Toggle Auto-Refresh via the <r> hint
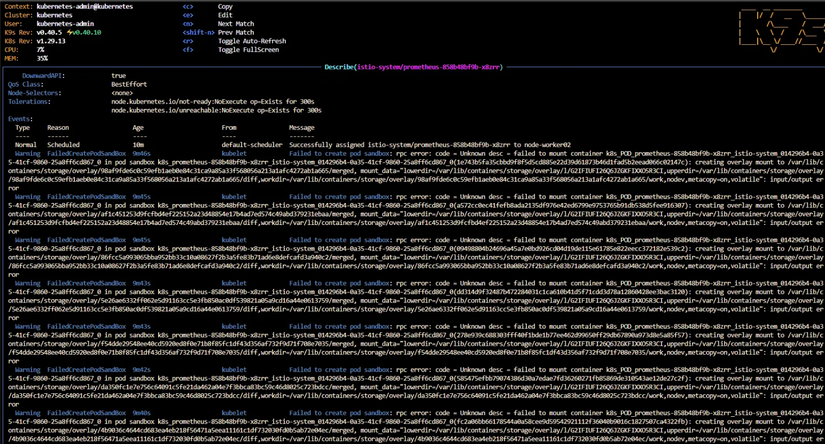 [234, 41]
